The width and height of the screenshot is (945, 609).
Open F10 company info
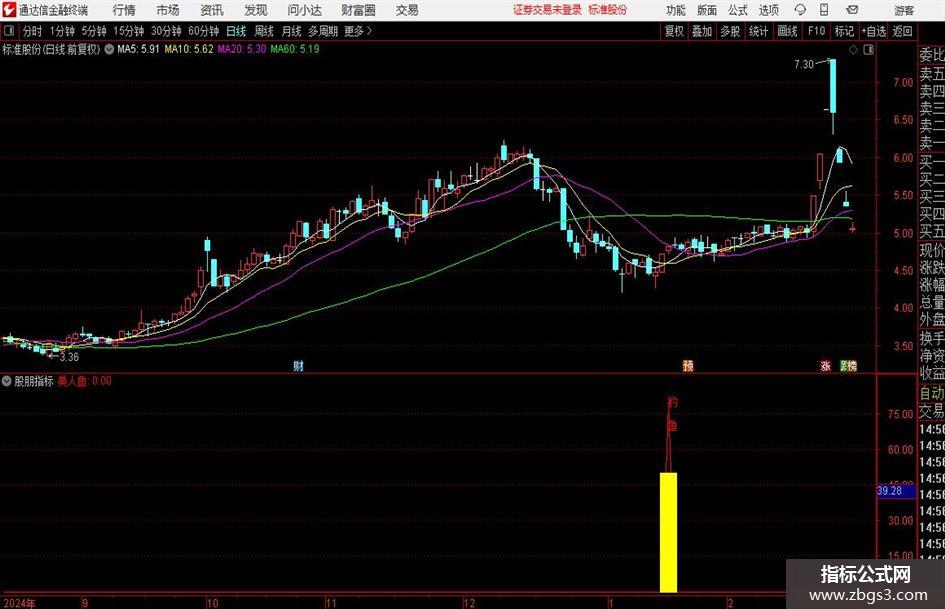(816, 31)
